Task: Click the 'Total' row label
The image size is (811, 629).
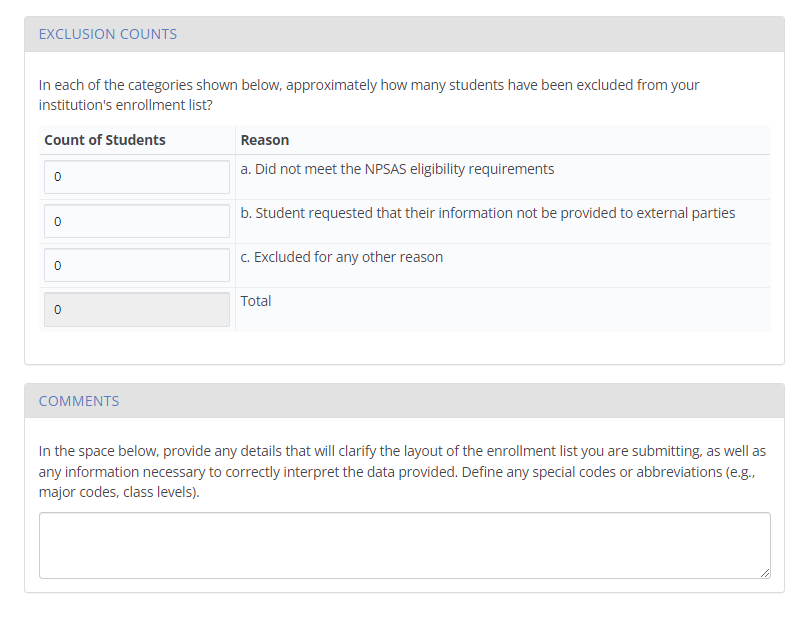Action: tap(256, 301)
